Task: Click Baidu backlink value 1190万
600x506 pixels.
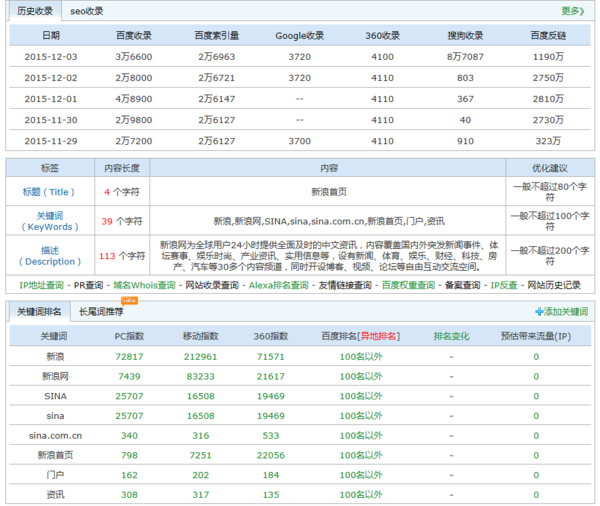Action: 548,57
